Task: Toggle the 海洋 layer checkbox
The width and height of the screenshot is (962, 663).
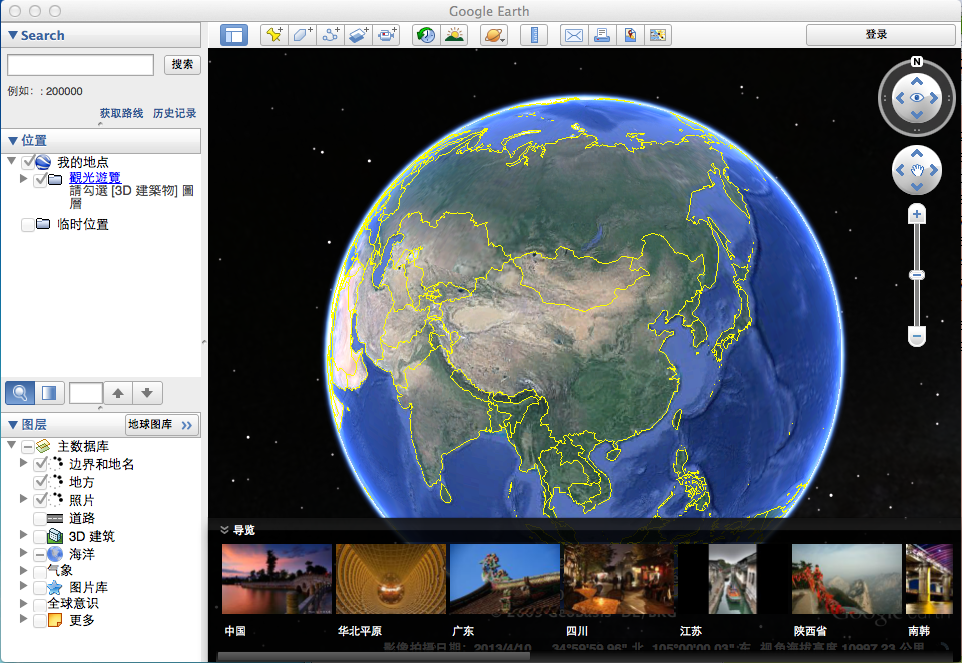Action: (40, 554)
